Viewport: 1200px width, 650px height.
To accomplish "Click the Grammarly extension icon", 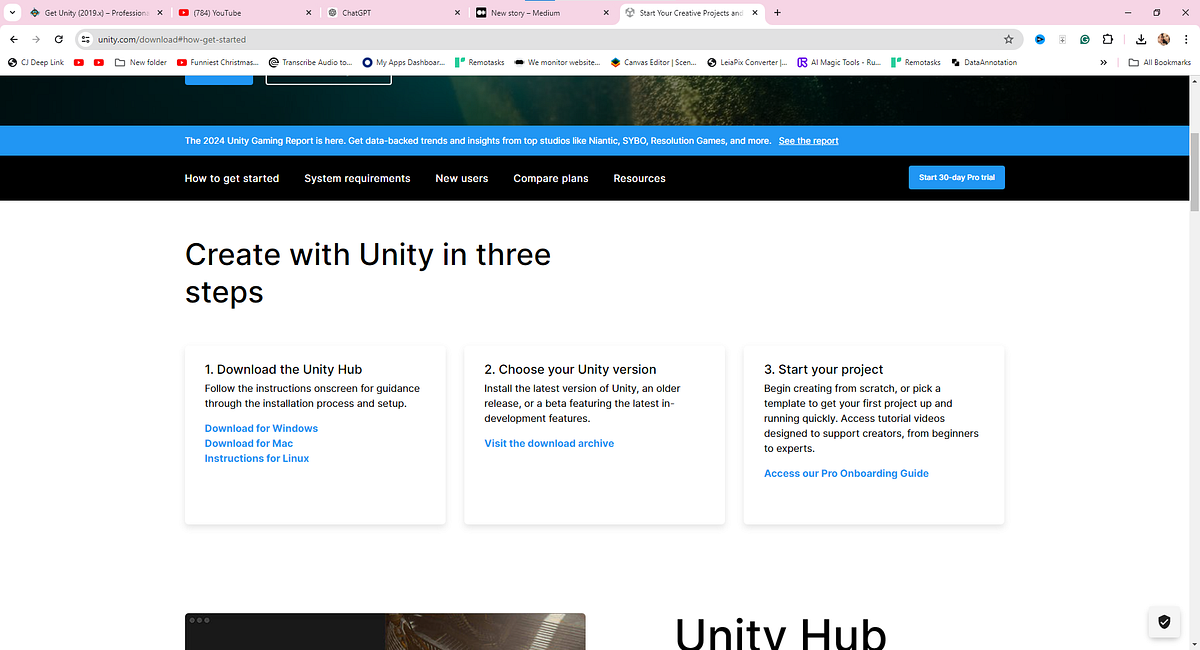I will pos(1084,39).
